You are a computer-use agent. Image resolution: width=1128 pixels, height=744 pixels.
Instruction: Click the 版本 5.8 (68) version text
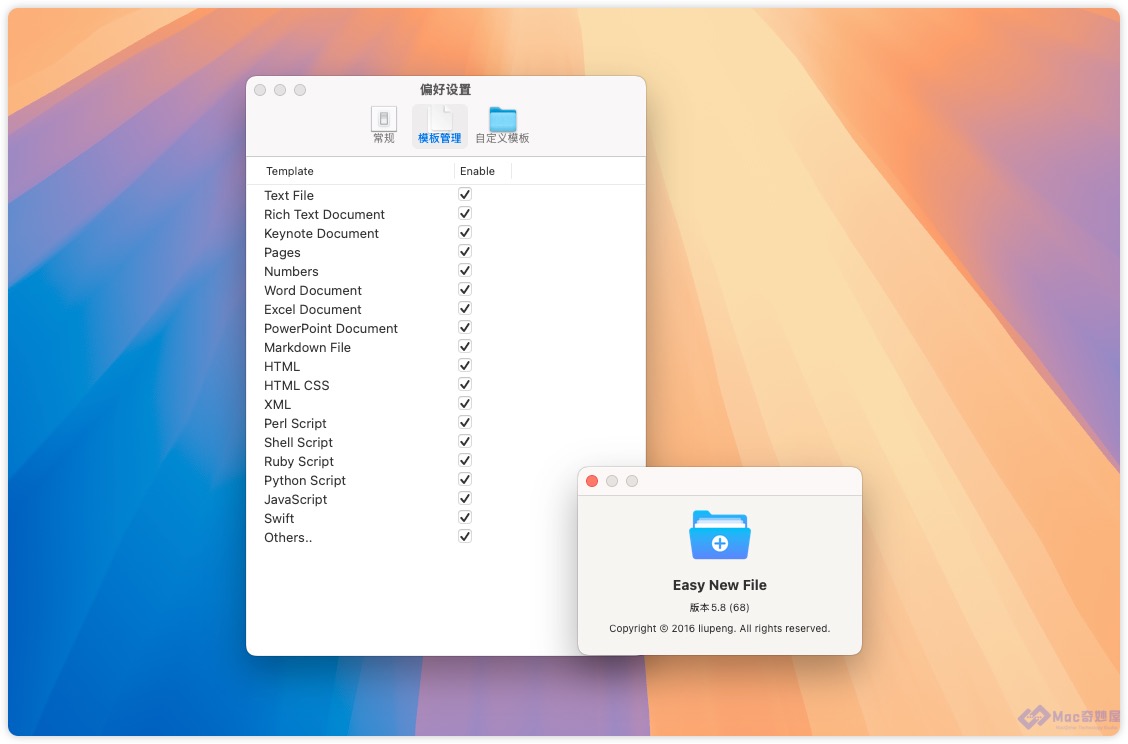pyautogui.click(x=719, y=607)
